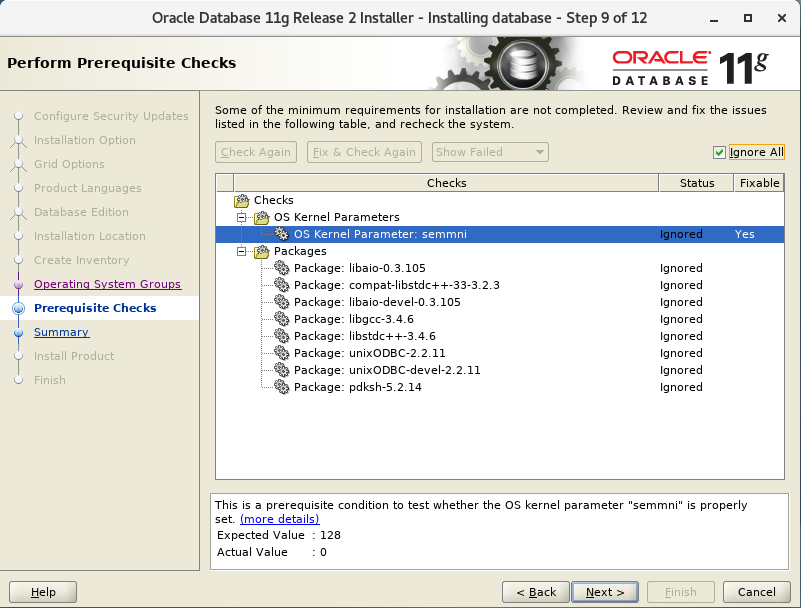Select the Installation Option step

coord(85,140)
